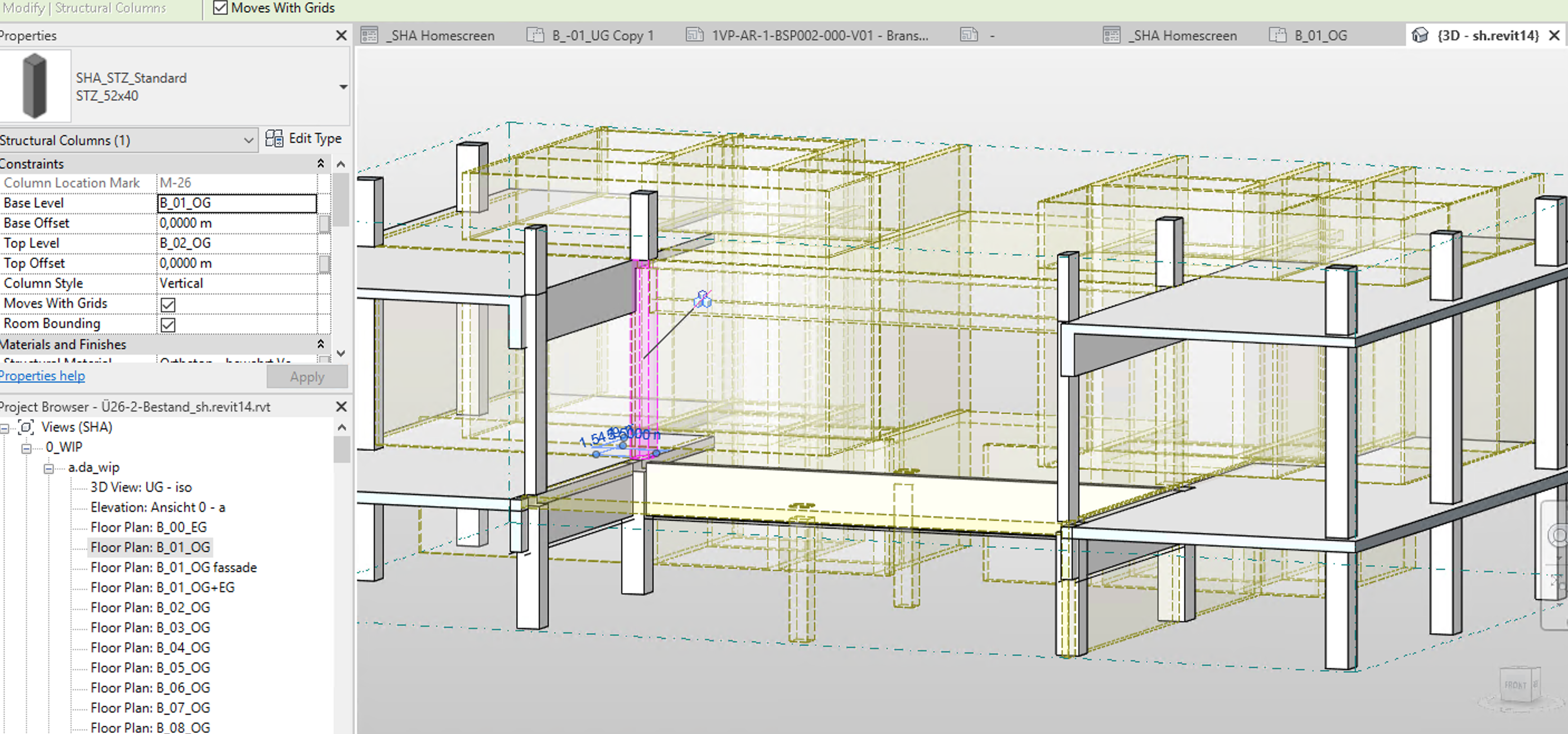Click the ViewCube FRONT face

[1515, 685]
